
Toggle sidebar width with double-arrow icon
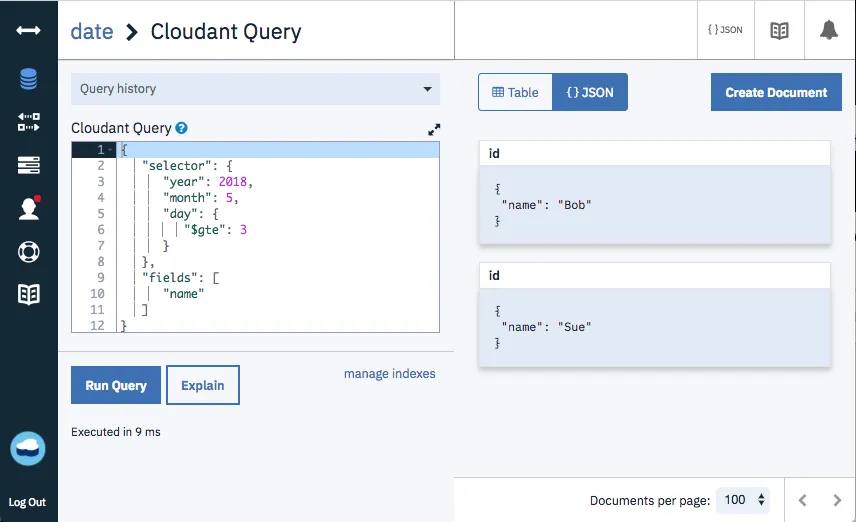click(28, 30)
